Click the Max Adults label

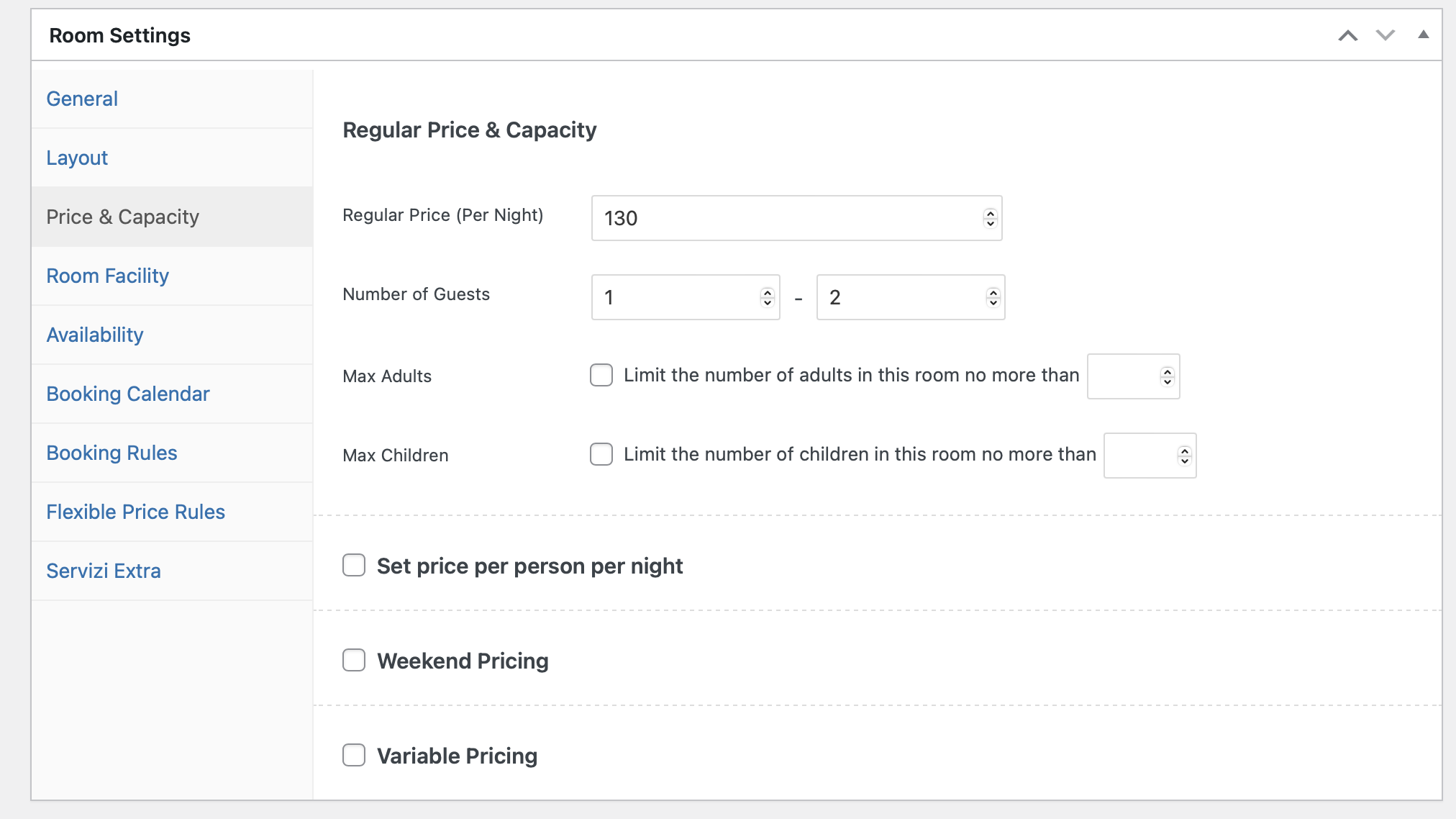coord(387,376)
